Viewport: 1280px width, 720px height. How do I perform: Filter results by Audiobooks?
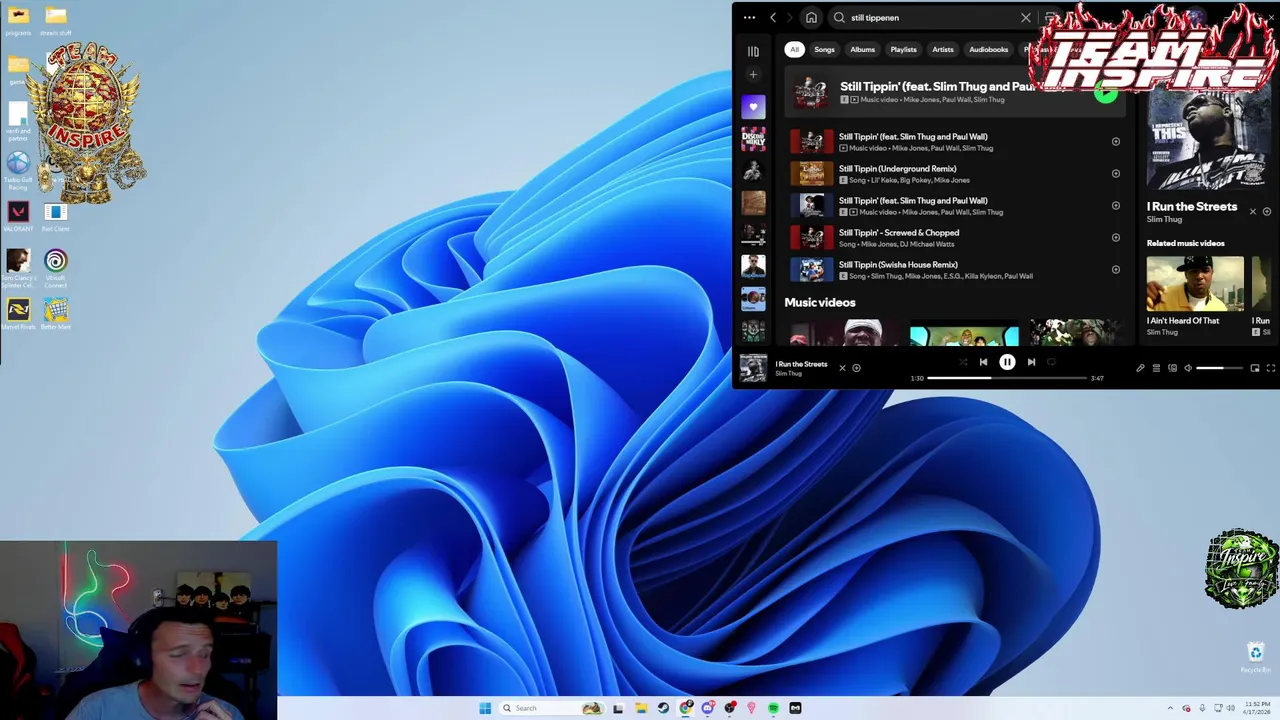coord(988,49)
